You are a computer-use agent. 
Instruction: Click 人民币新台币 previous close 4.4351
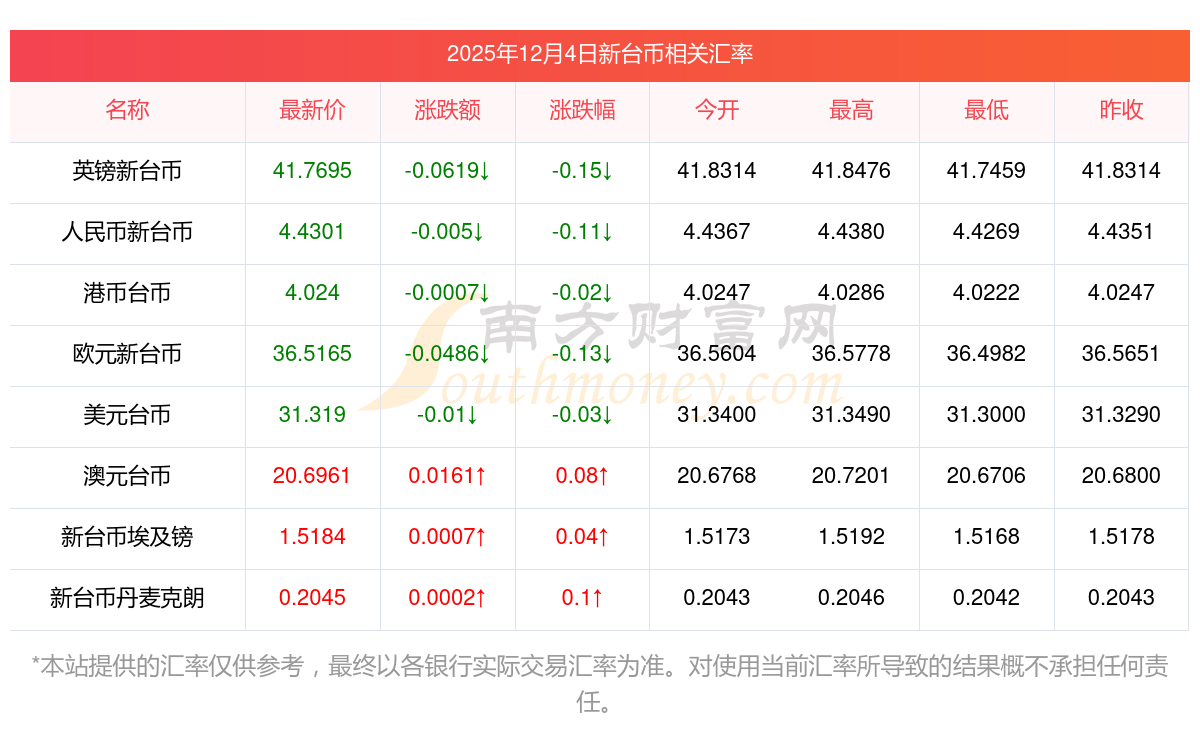click(1121, 232)
